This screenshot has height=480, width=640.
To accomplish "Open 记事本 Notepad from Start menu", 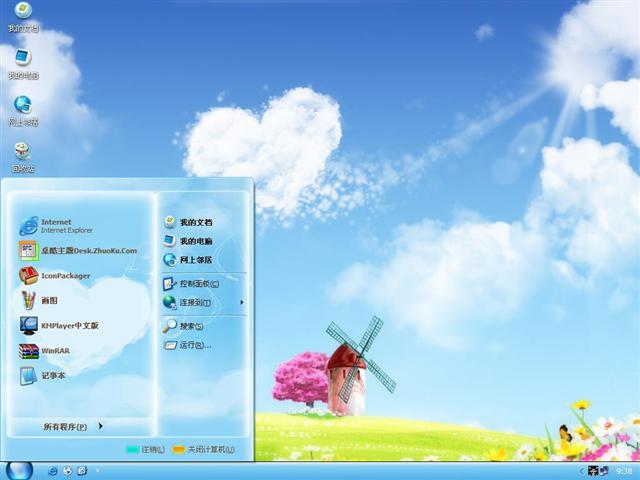I will click(42, 376).
